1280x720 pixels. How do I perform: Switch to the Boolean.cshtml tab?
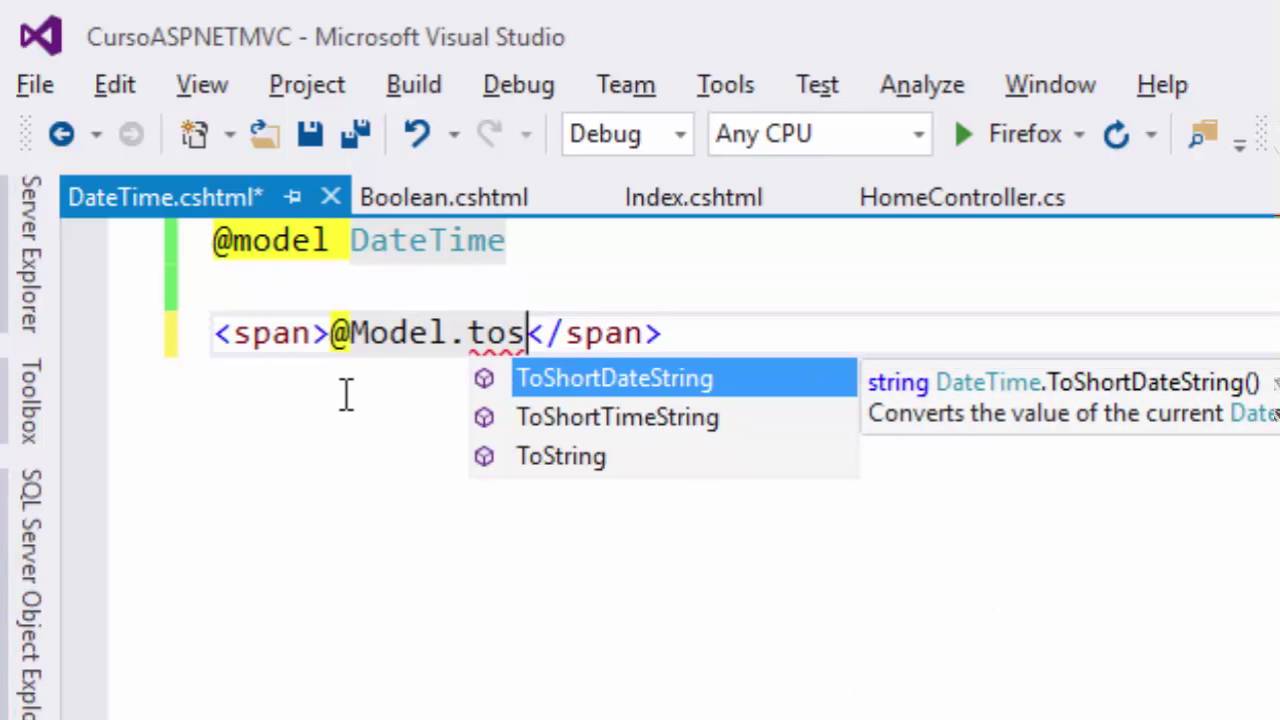coord(444,197)
